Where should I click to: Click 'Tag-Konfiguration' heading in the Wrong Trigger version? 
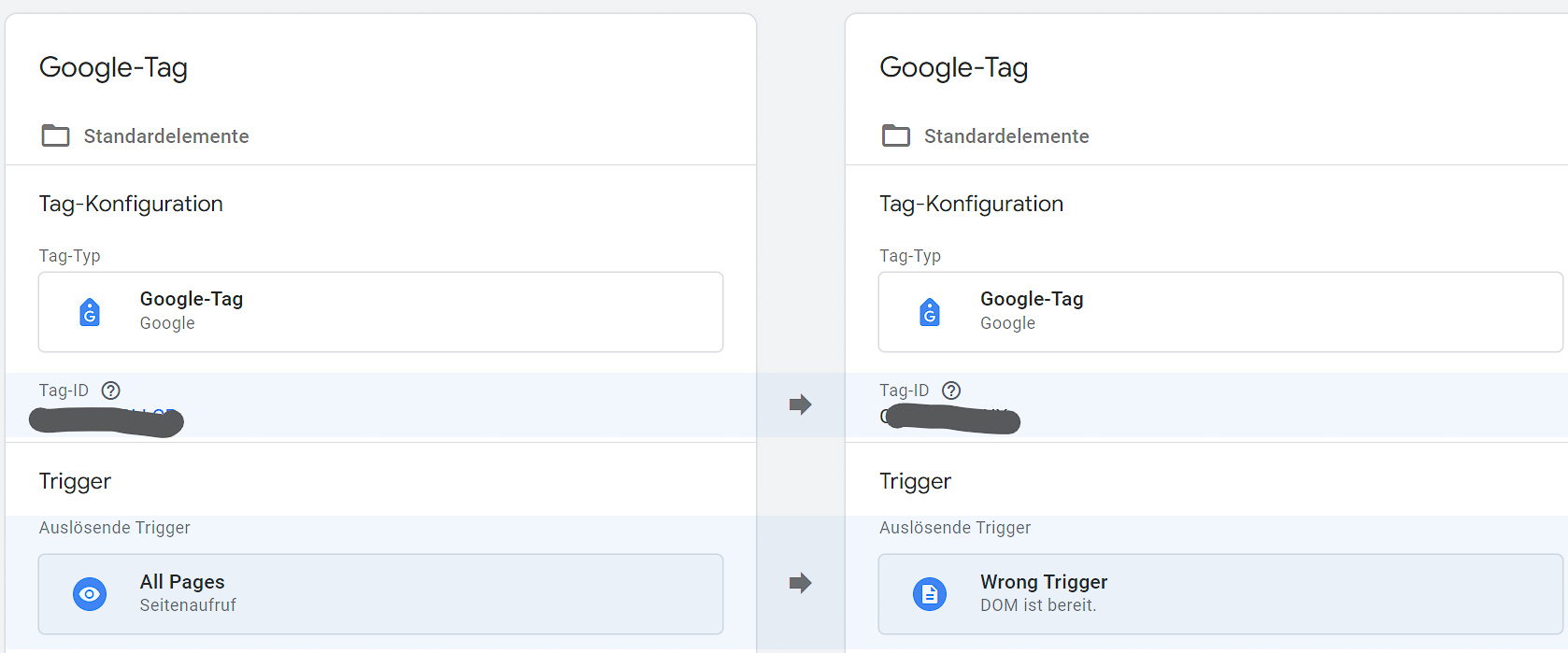click(971, 204)
